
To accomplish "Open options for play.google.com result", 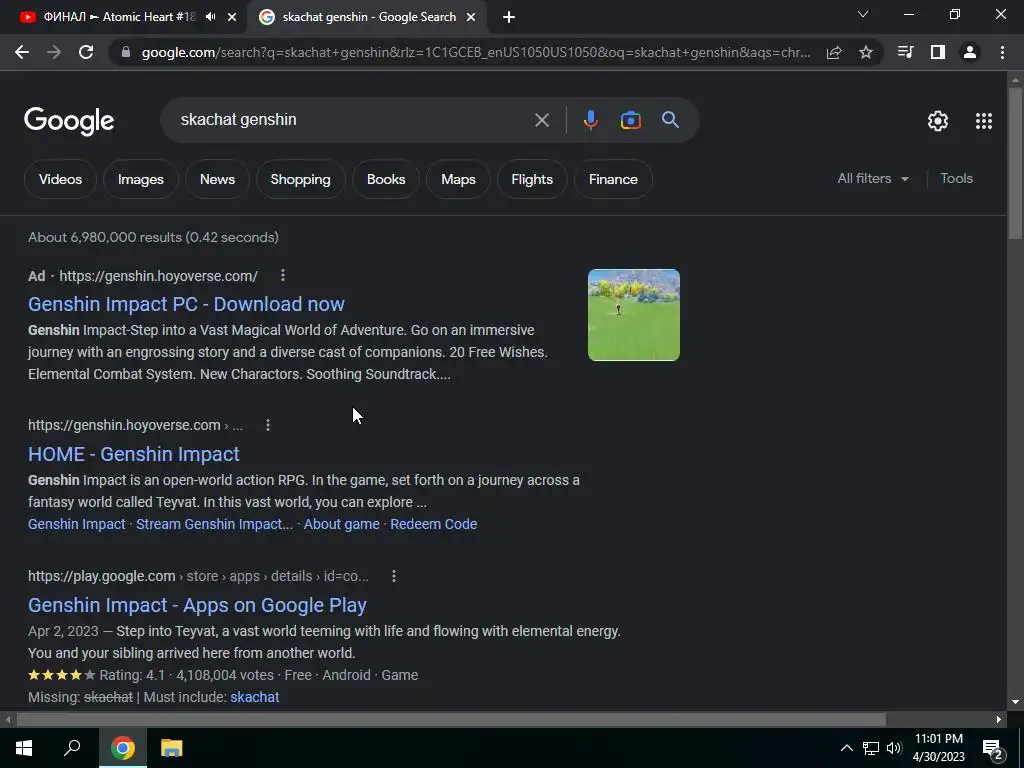I will [x=394, y=576].
